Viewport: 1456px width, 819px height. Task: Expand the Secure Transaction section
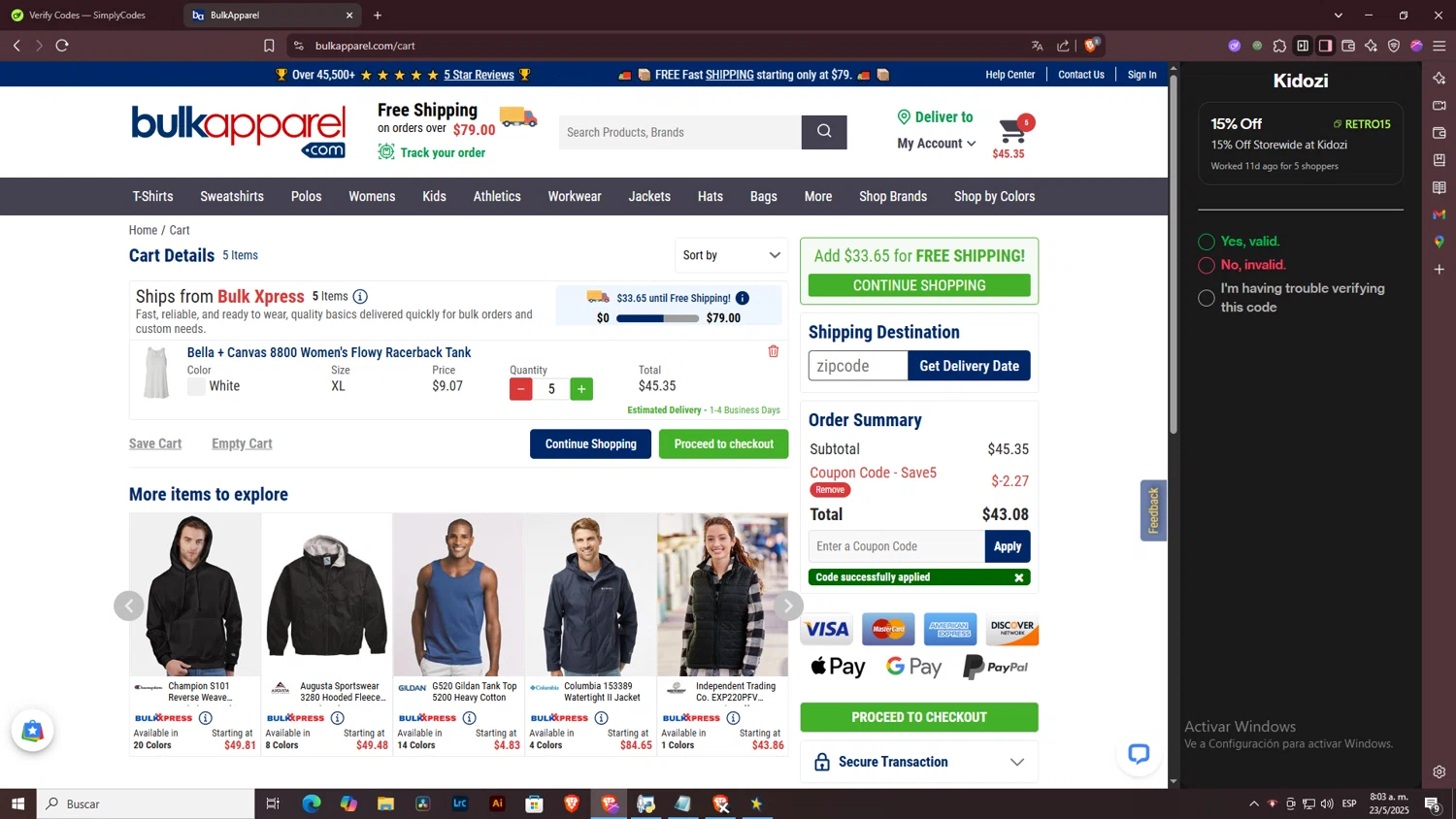[x=919, y=762]
